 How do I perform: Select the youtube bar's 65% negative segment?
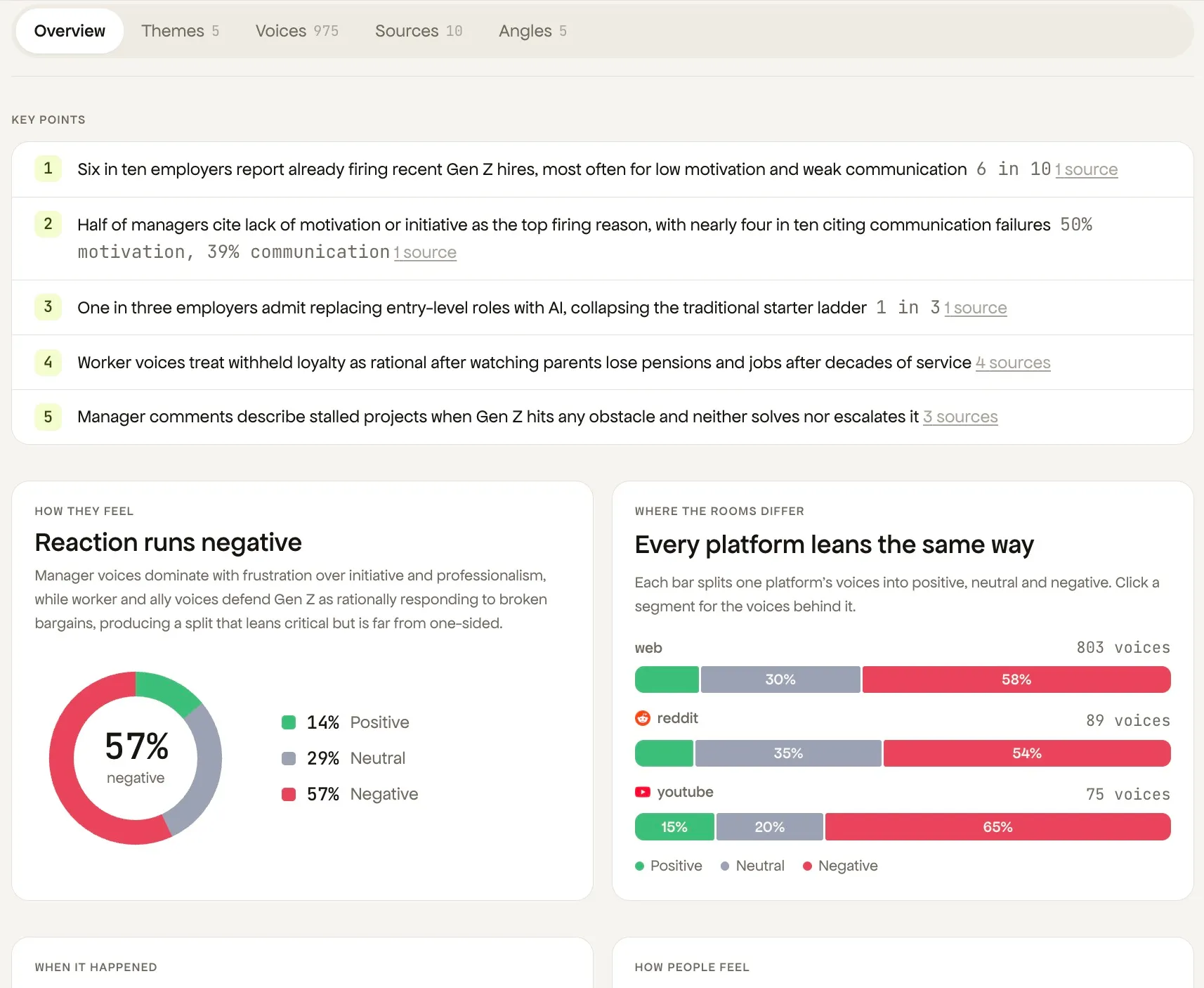(x=998, y=827)
